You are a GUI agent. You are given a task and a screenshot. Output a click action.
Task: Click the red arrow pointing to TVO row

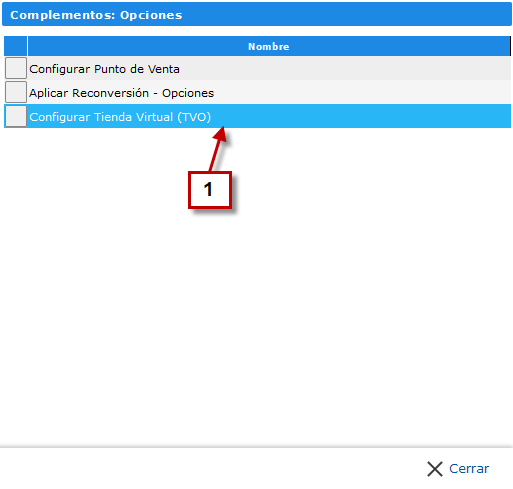(x=218, y=148)
